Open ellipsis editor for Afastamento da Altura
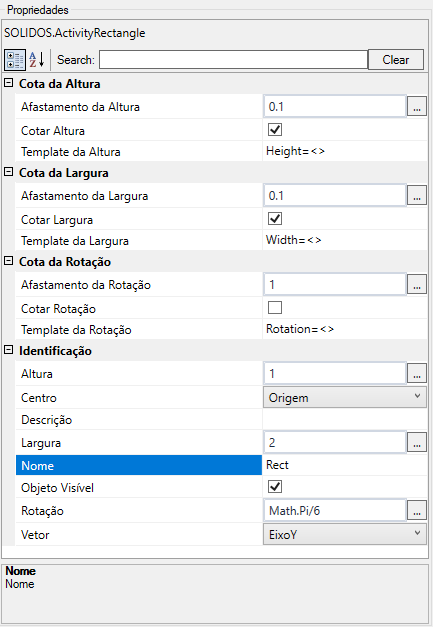Viewport: 433px width, 627px height. (417, 106)
